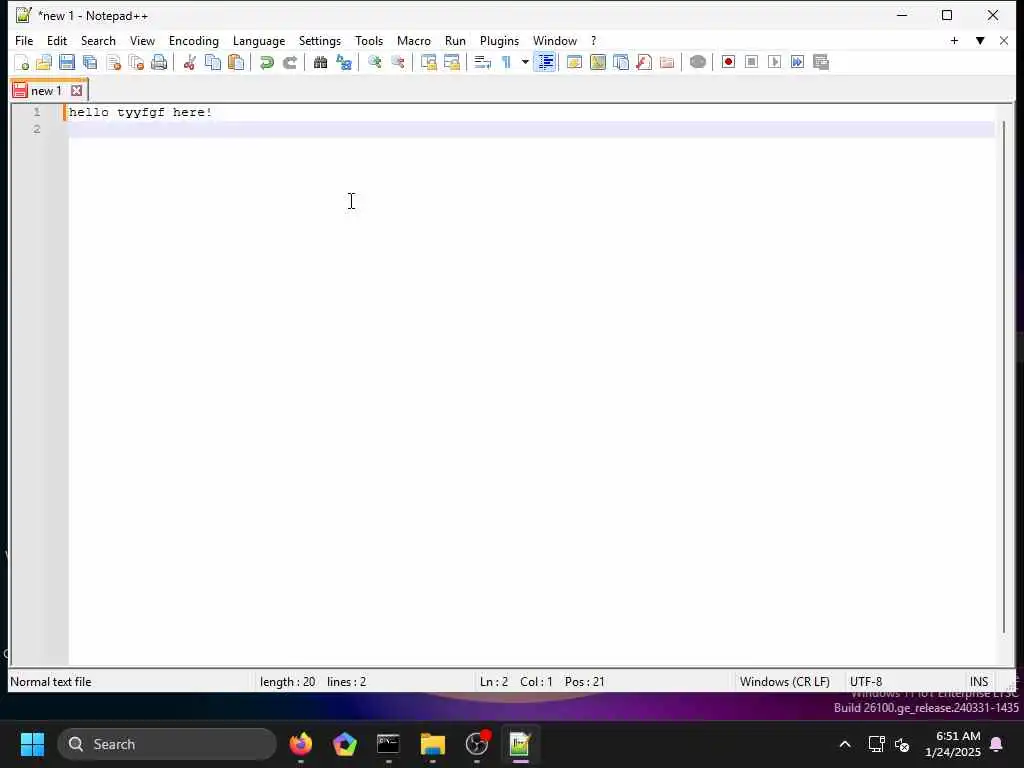The height and width of the screenshot is (768, 1024).
Task: Open the Search menu
Action: pyautogui.click(x=98, y=40)
